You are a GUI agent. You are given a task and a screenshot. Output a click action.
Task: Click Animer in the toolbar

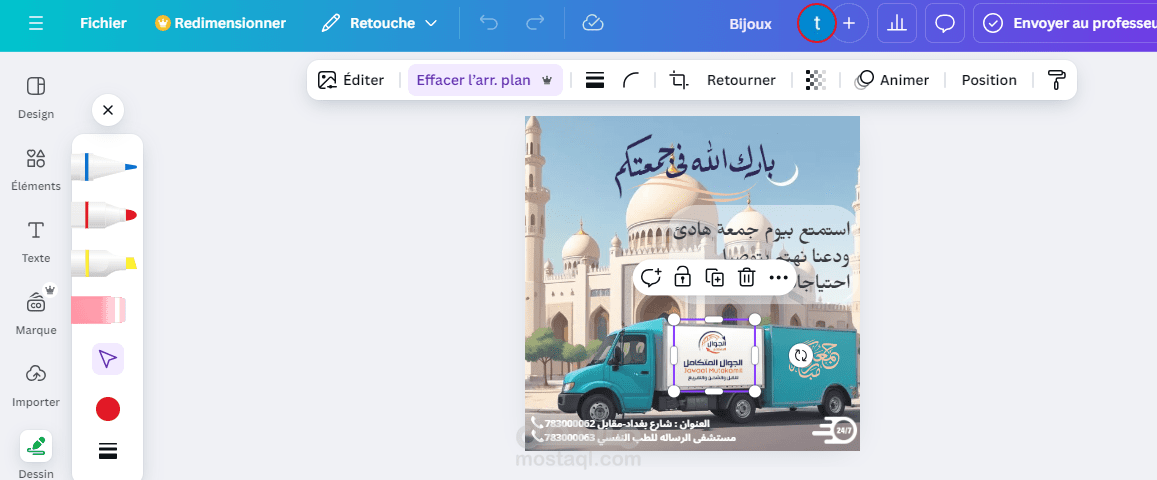tap(891, 80)
